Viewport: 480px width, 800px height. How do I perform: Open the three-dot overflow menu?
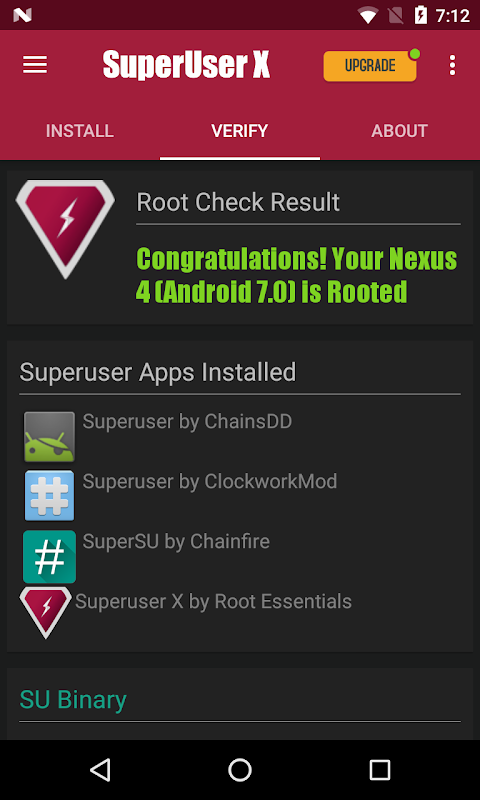452,65
